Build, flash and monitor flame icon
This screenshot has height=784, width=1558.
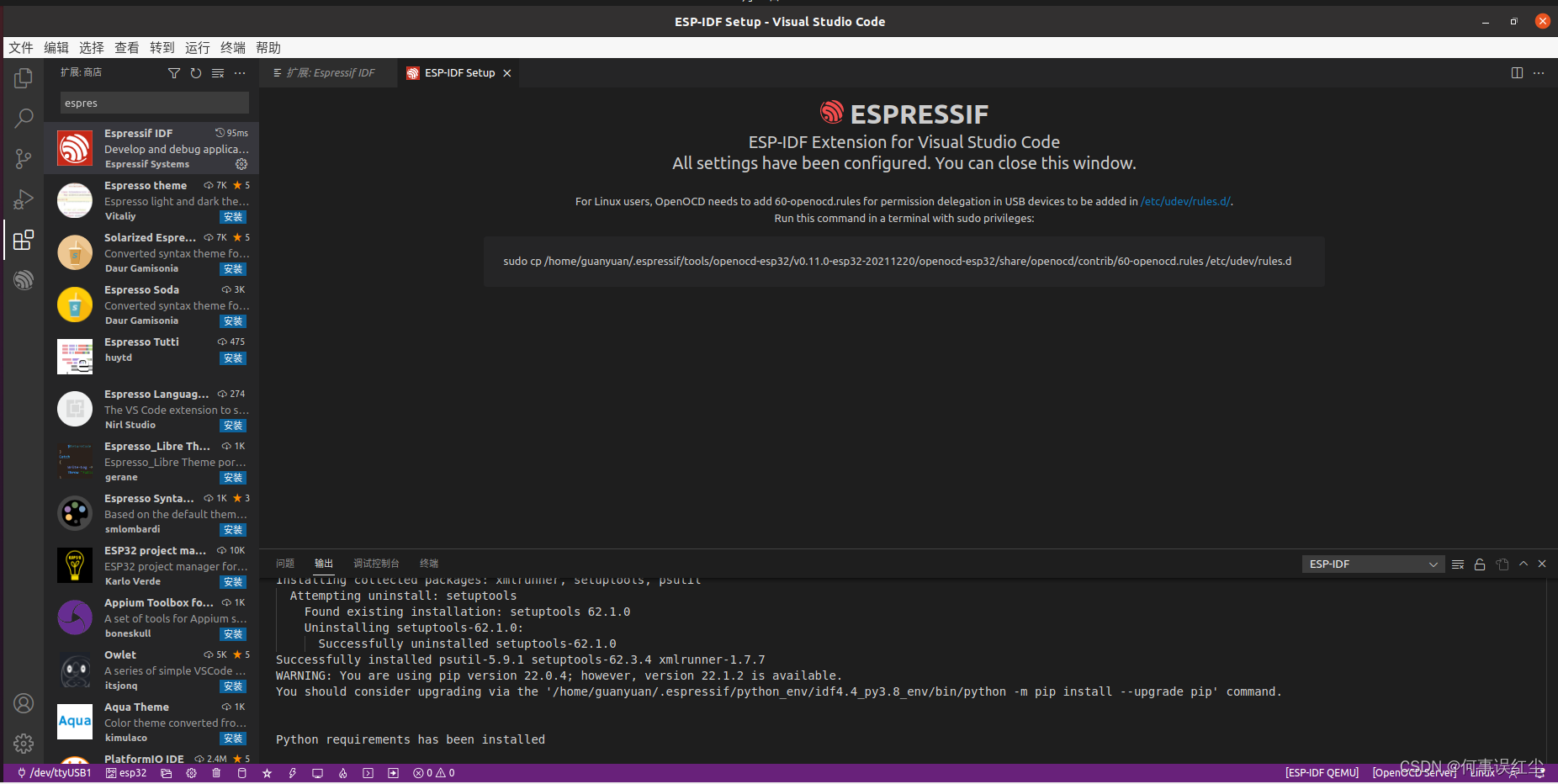pyautogui.click(x=342, y=773)
